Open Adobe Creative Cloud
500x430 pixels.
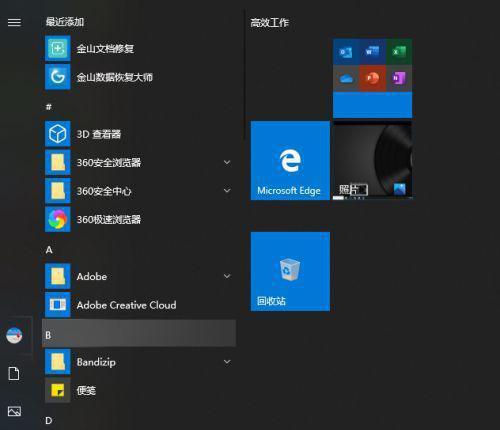coord(140,305)
